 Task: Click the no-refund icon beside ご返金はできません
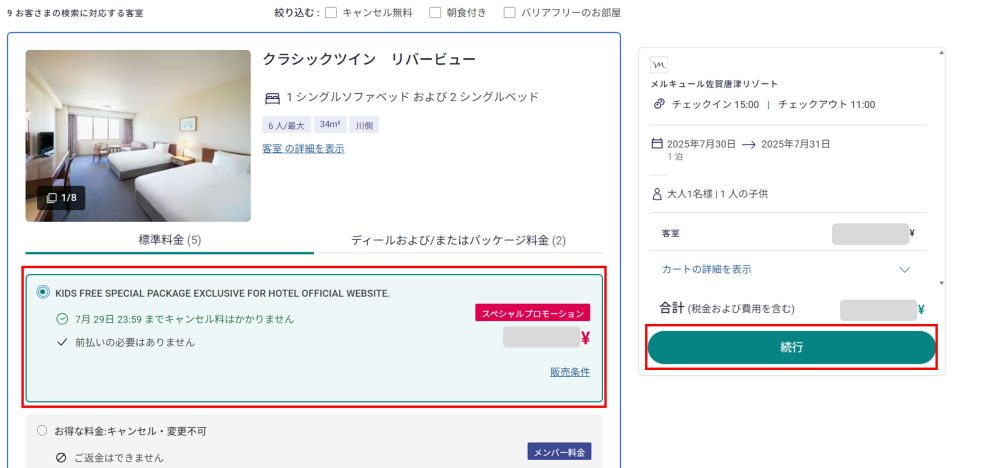(x=61, y=458)
